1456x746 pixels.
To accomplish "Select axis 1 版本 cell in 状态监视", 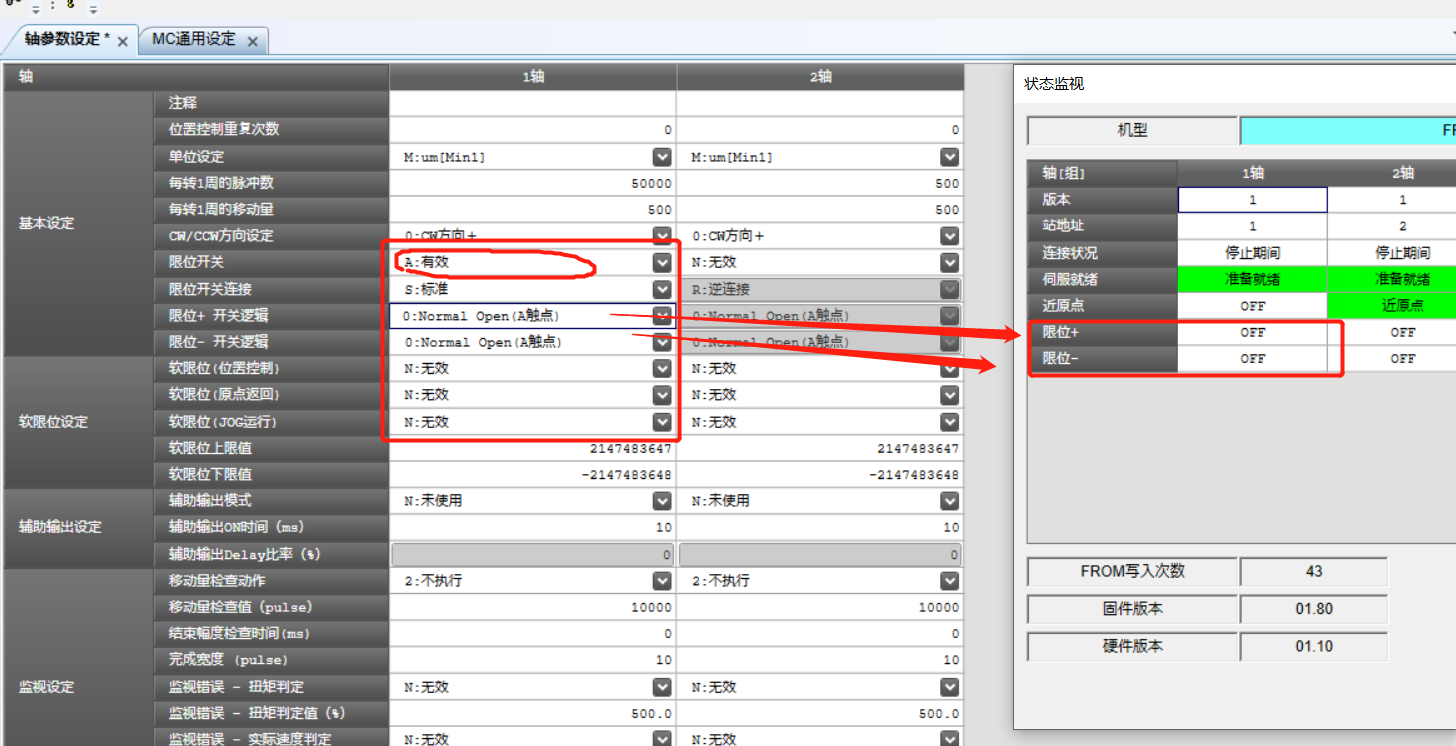I will click(1252, 200).
